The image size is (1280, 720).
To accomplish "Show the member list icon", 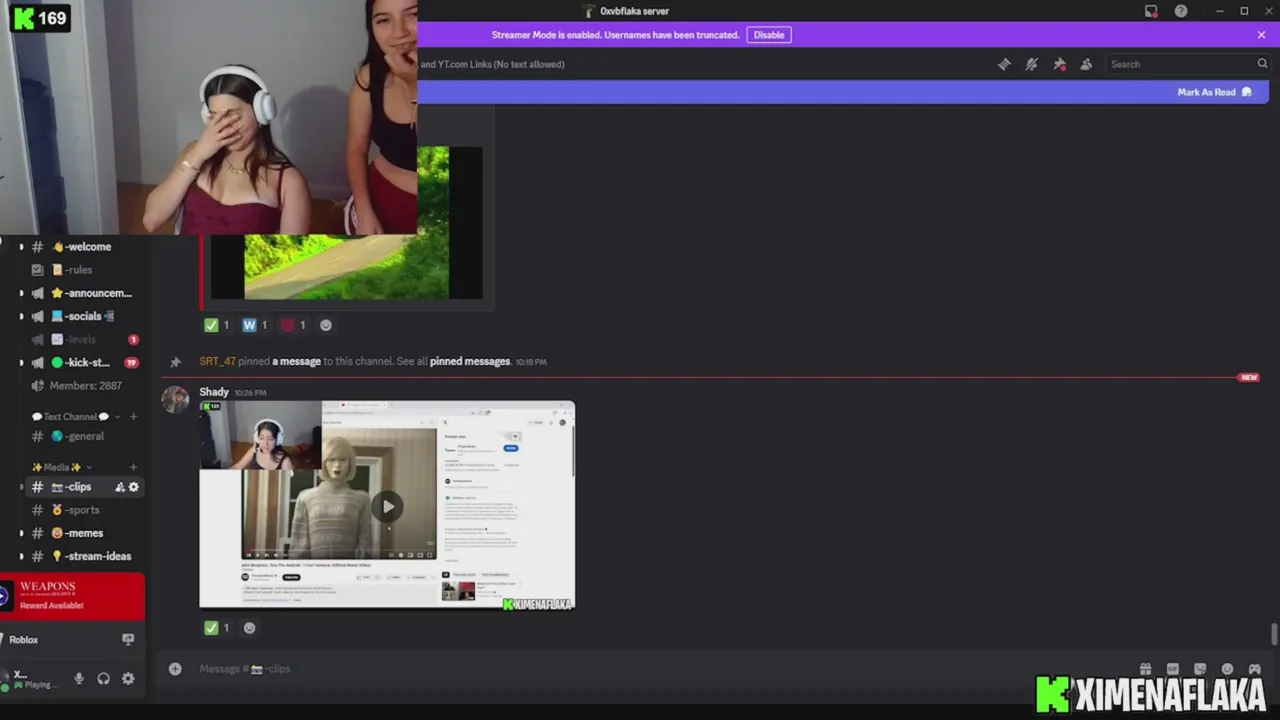I will [1086, 64].
